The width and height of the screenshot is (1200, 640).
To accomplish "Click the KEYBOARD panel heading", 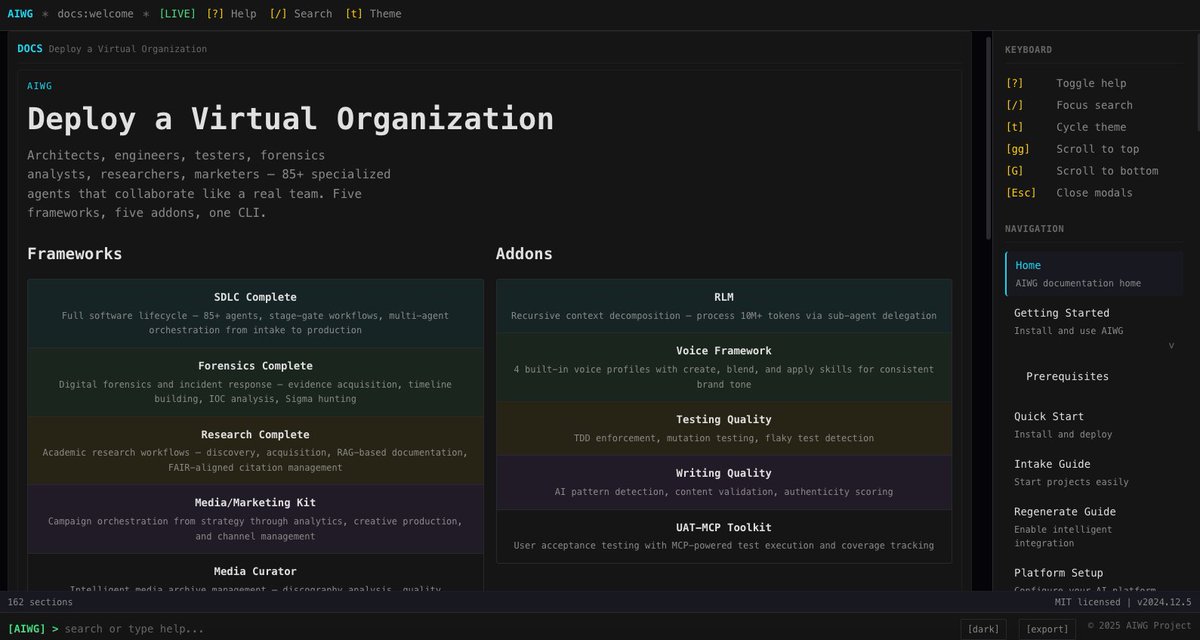I will click(1028, 50).
